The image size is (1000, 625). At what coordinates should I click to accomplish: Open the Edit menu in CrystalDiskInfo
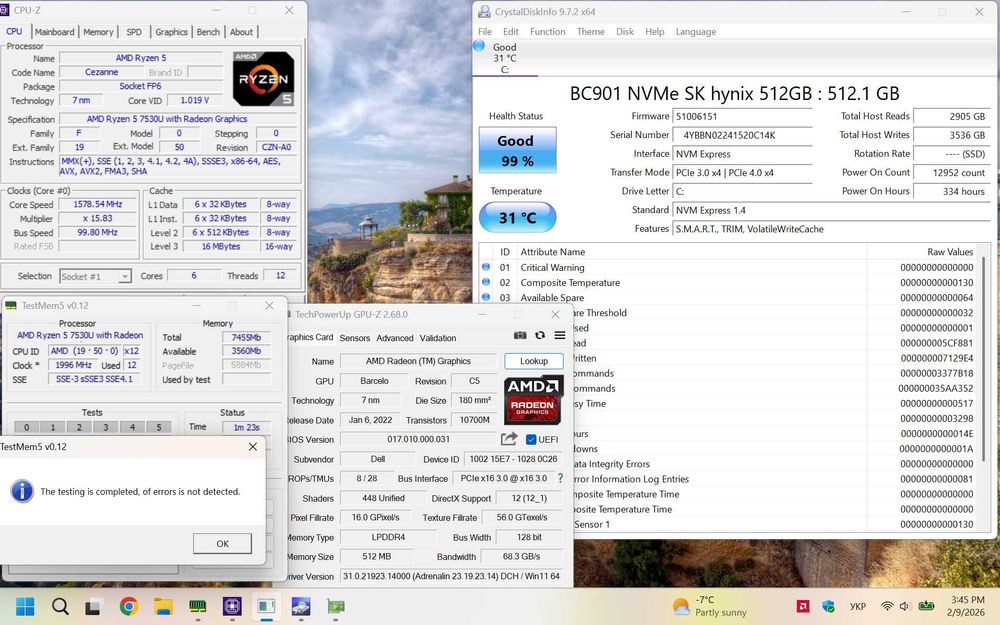[x=510, y=31]
